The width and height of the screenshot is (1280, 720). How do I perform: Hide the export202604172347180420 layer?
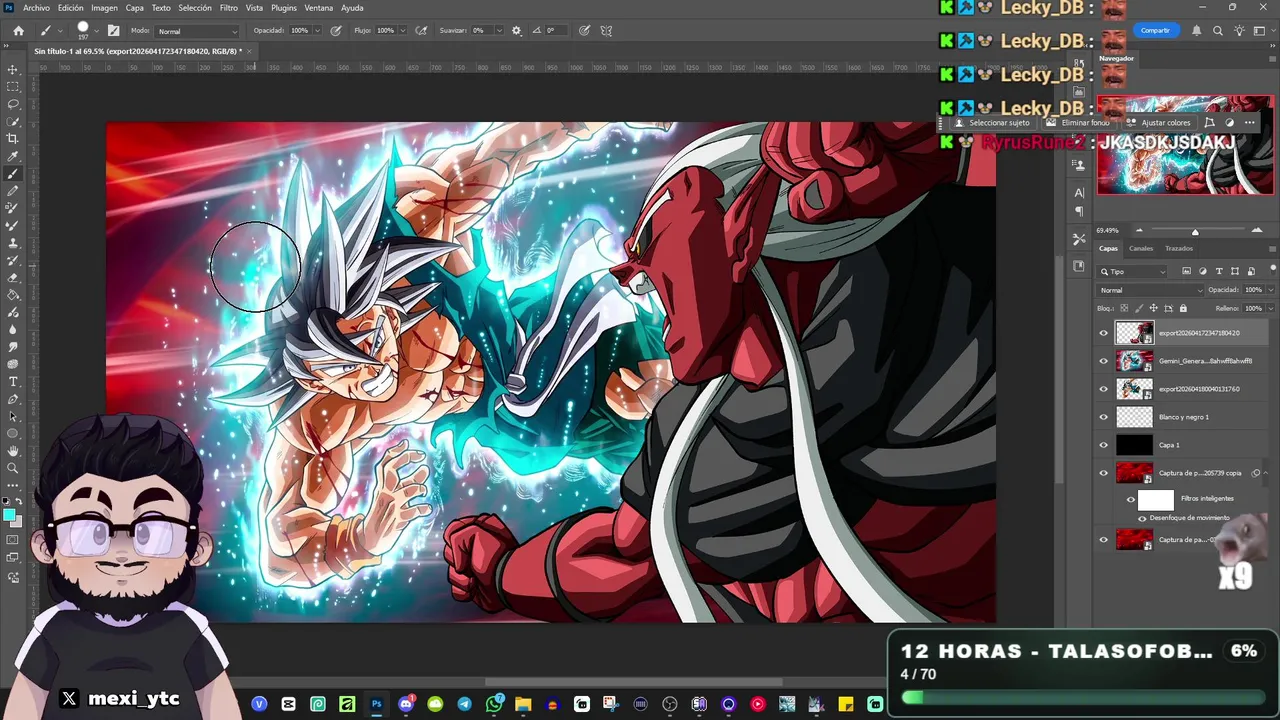pos(1104,333)
